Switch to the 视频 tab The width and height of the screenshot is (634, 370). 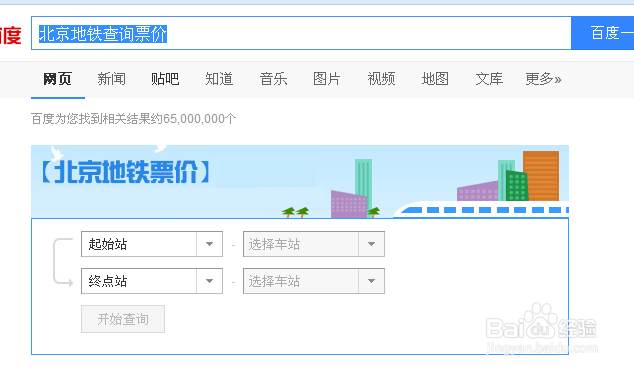coord(381,78)
